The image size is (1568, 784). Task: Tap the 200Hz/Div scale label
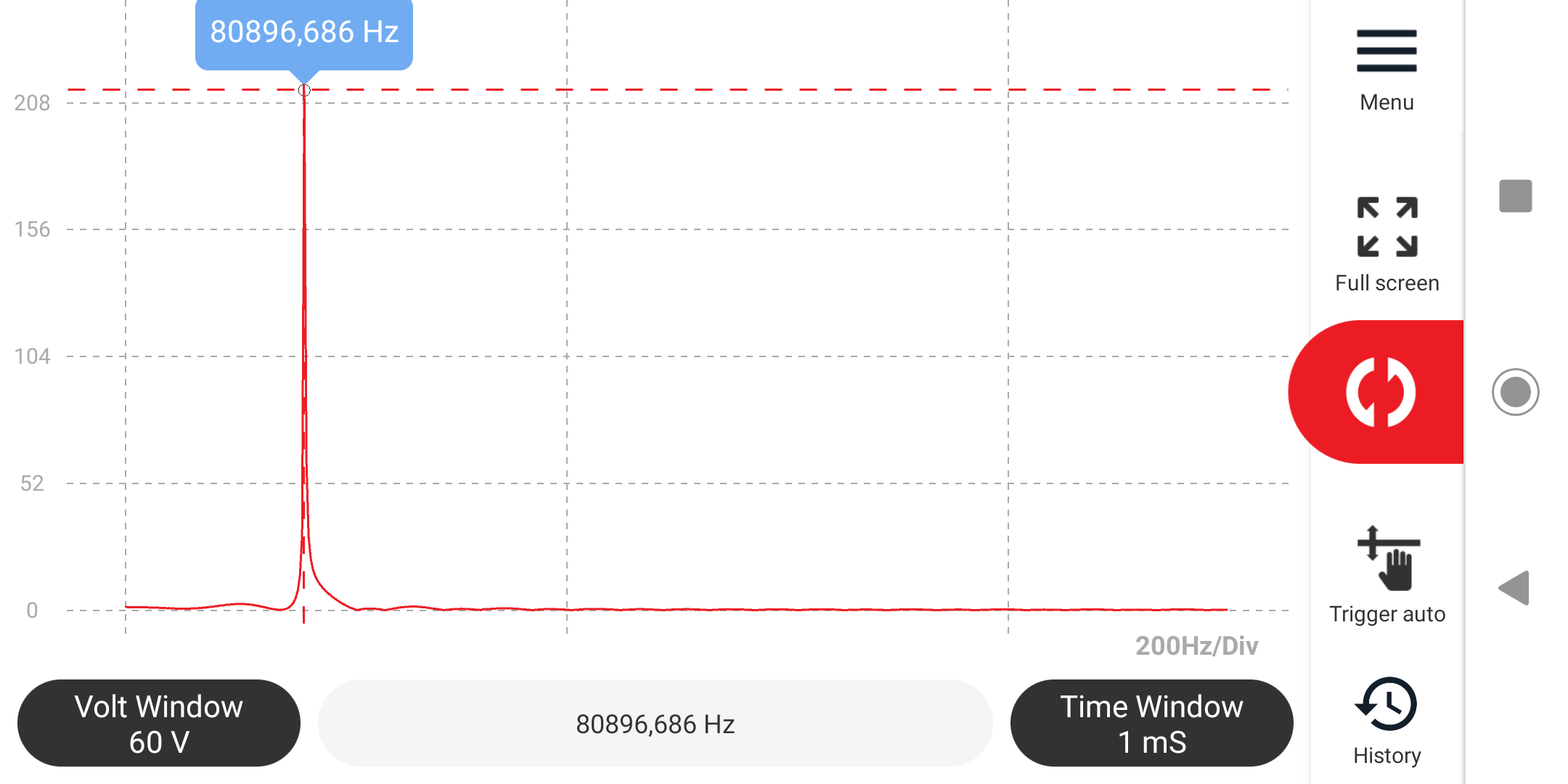1197,645
